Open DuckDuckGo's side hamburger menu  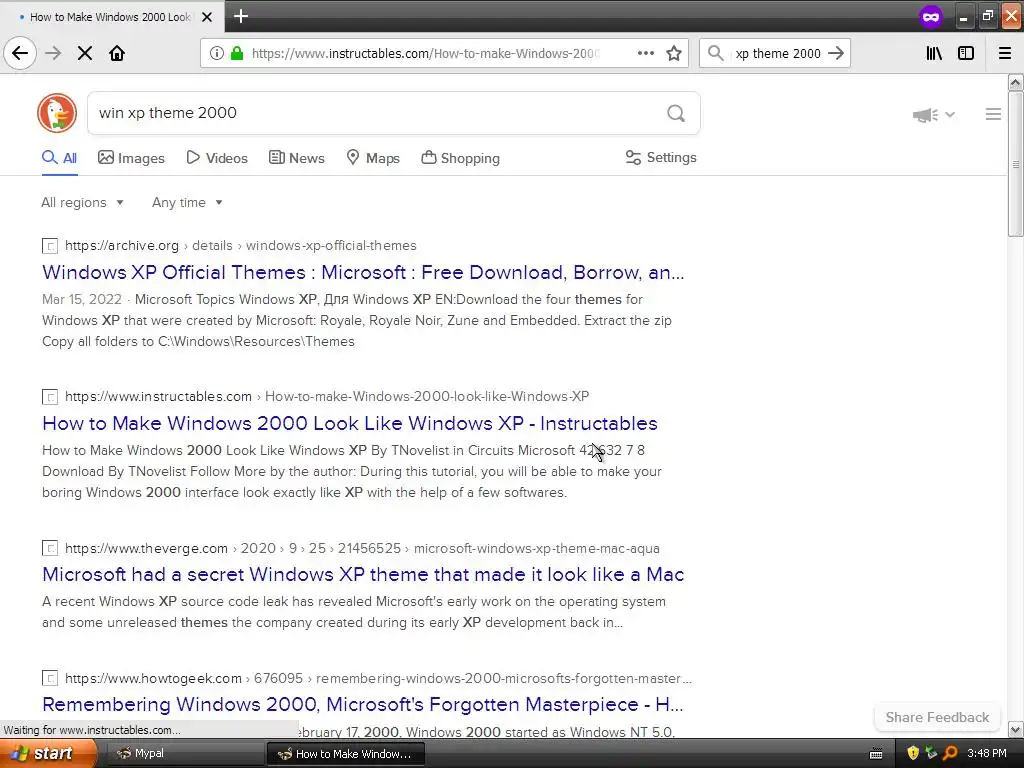tap(993, 114)
